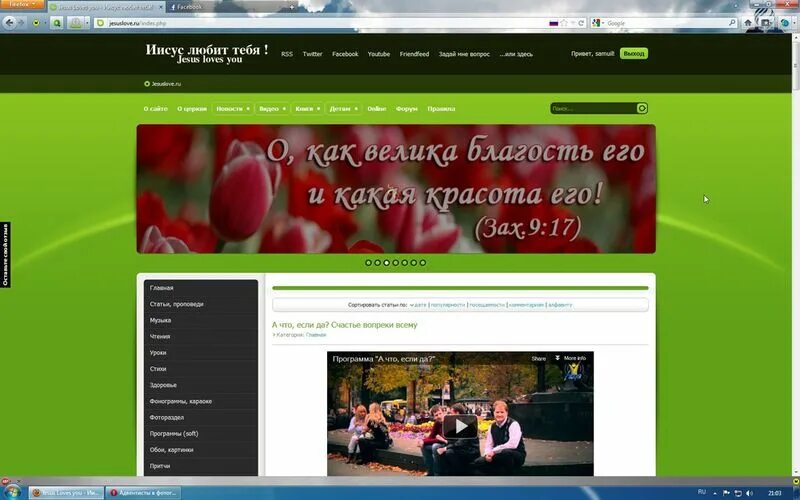Open the Twitter header link

point(312,54)
